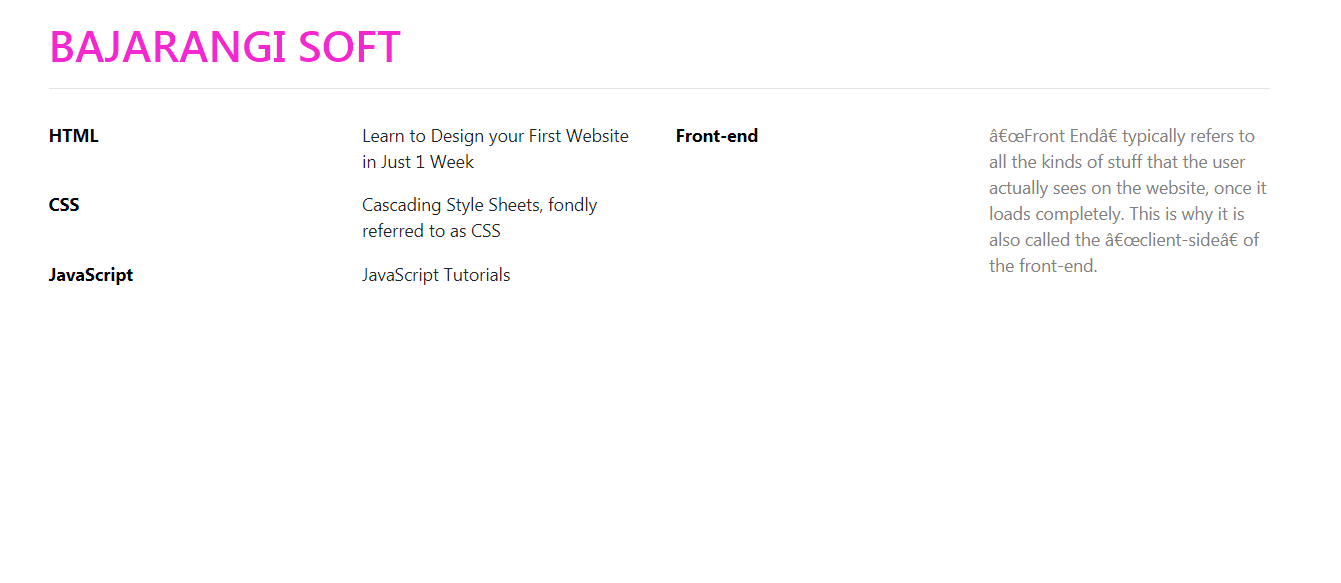Click the word 'Sheets' in CSS description
1341x583 pixels.
(516, 205)
